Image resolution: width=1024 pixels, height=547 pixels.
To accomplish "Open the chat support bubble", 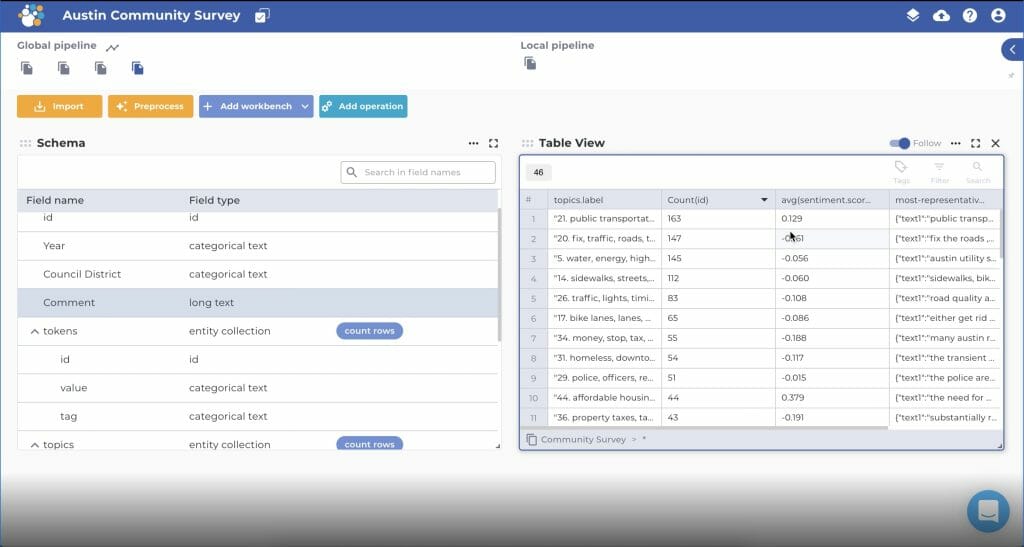I will [988, 511].
